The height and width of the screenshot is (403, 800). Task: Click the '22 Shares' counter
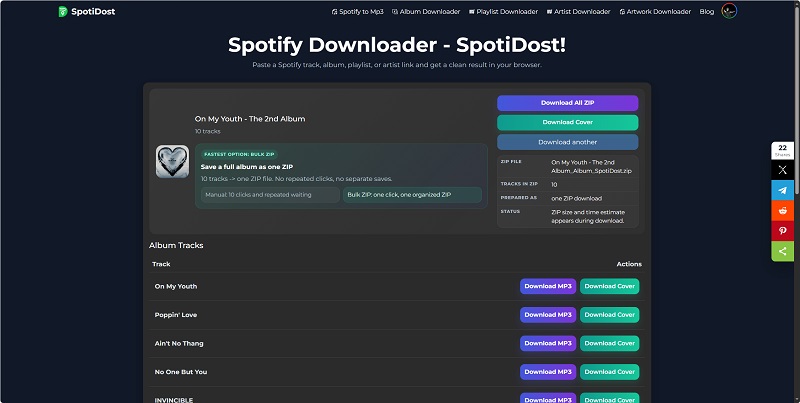[783, 150]
